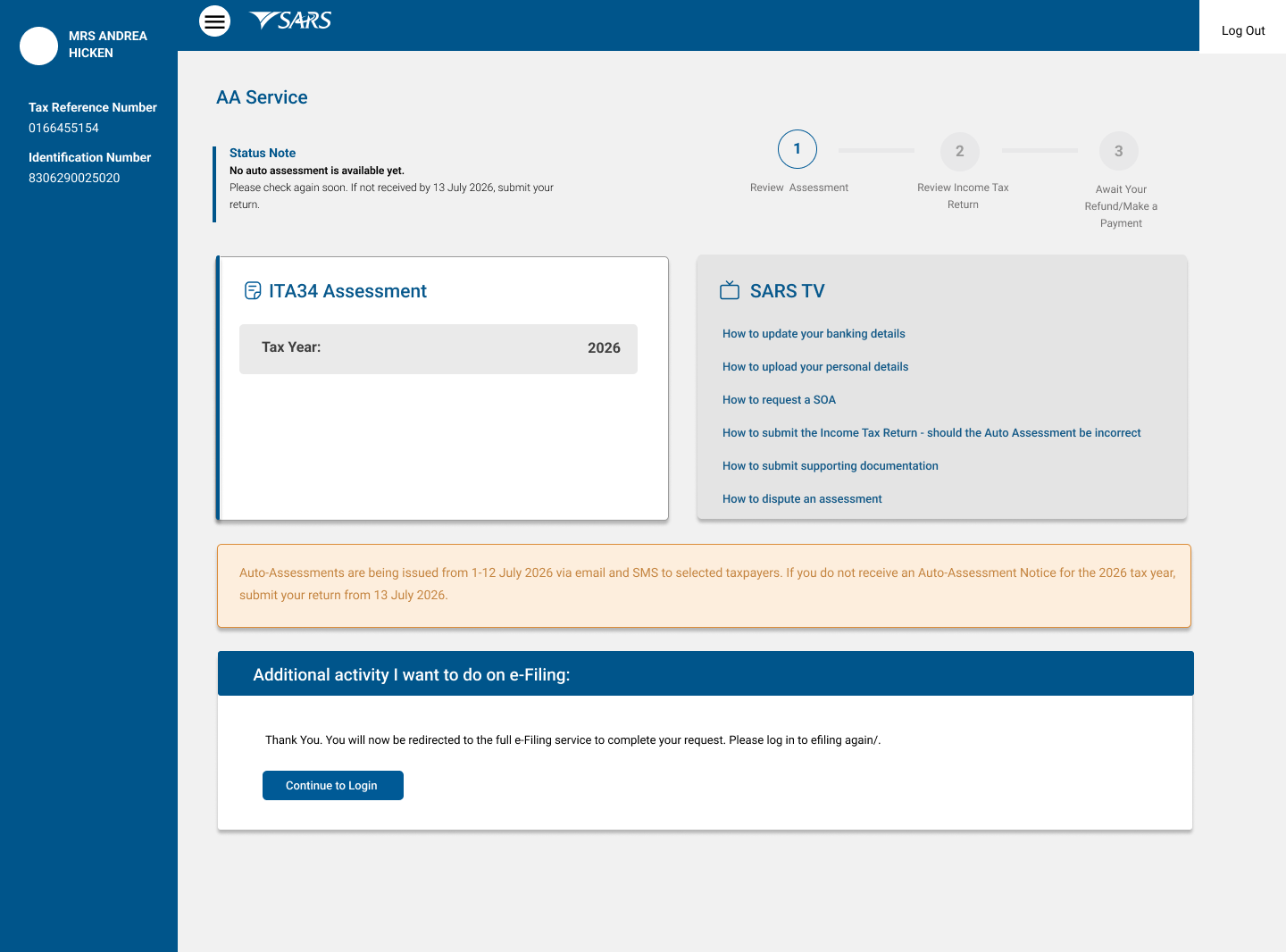The height and width of the screenshot is (952, 1286).
Task: Click the 'Thank You. You will now be redirected' message
Action: [x=572, y=740]
